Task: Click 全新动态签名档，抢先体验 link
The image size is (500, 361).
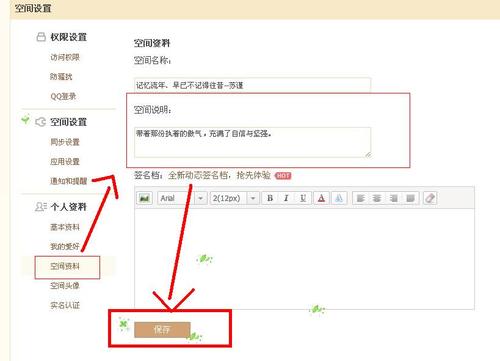Action: pyautogui.click(x=219, y=175)
